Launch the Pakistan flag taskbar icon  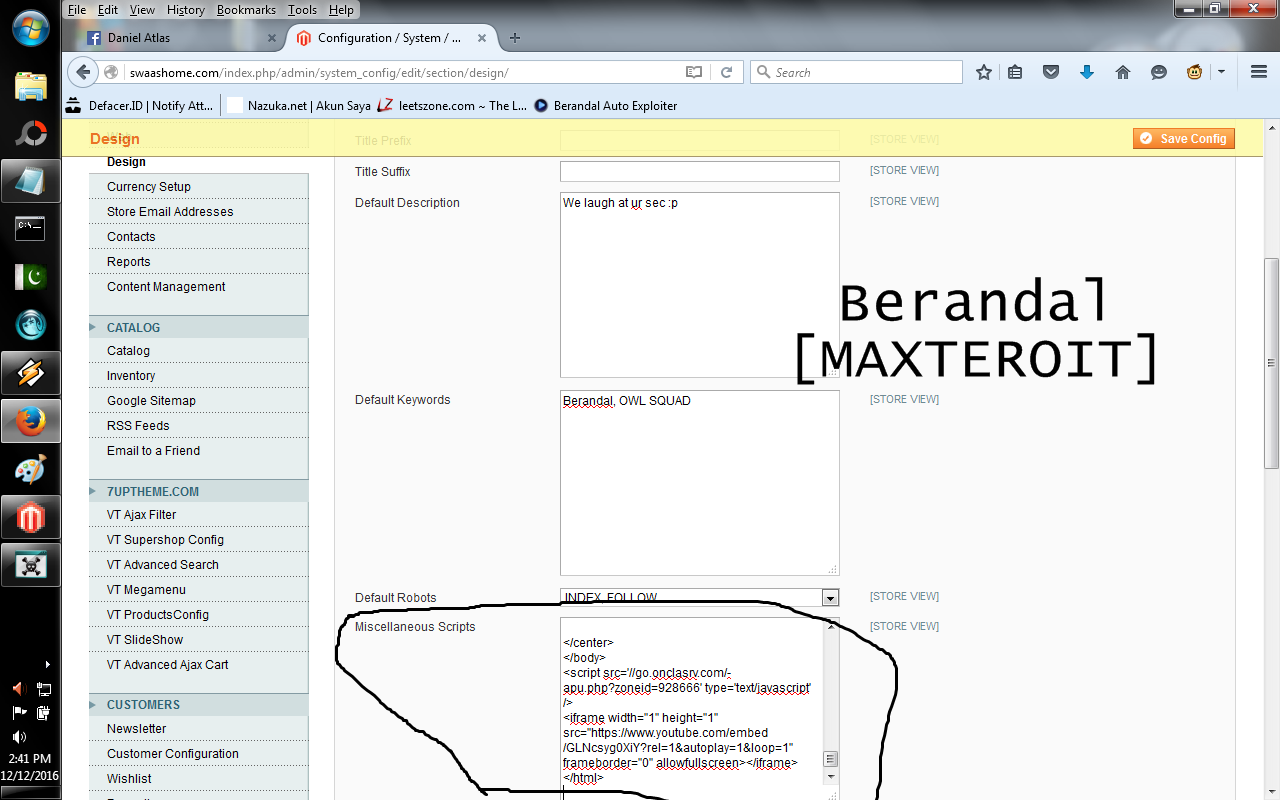[x=31, y=277]
